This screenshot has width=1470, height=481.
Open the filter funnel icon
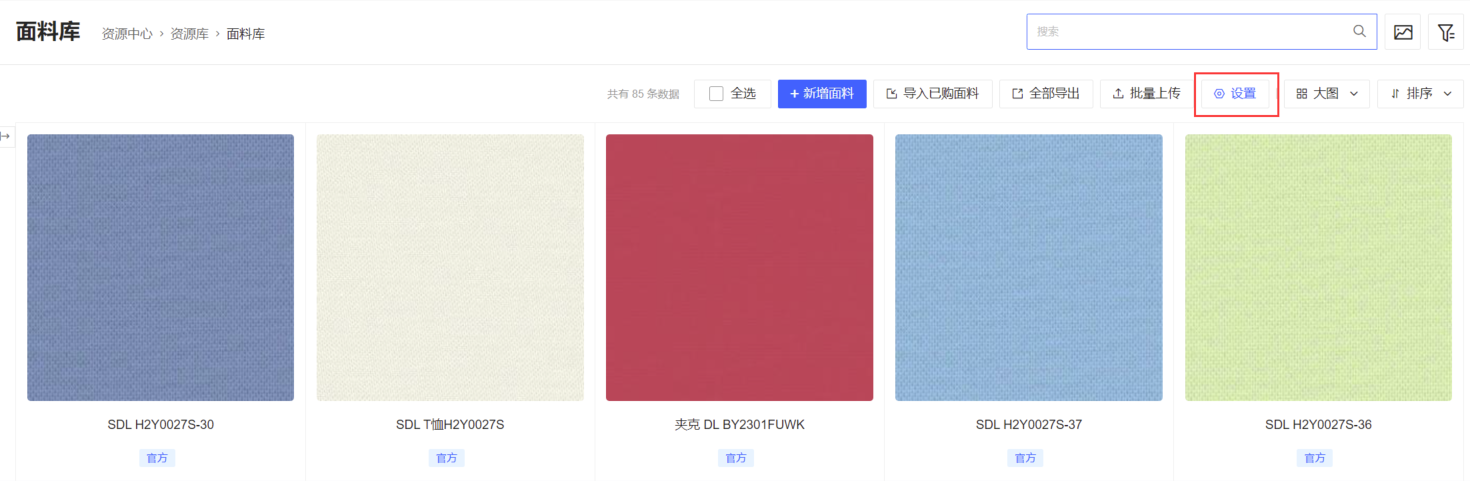pos(1446,32)
